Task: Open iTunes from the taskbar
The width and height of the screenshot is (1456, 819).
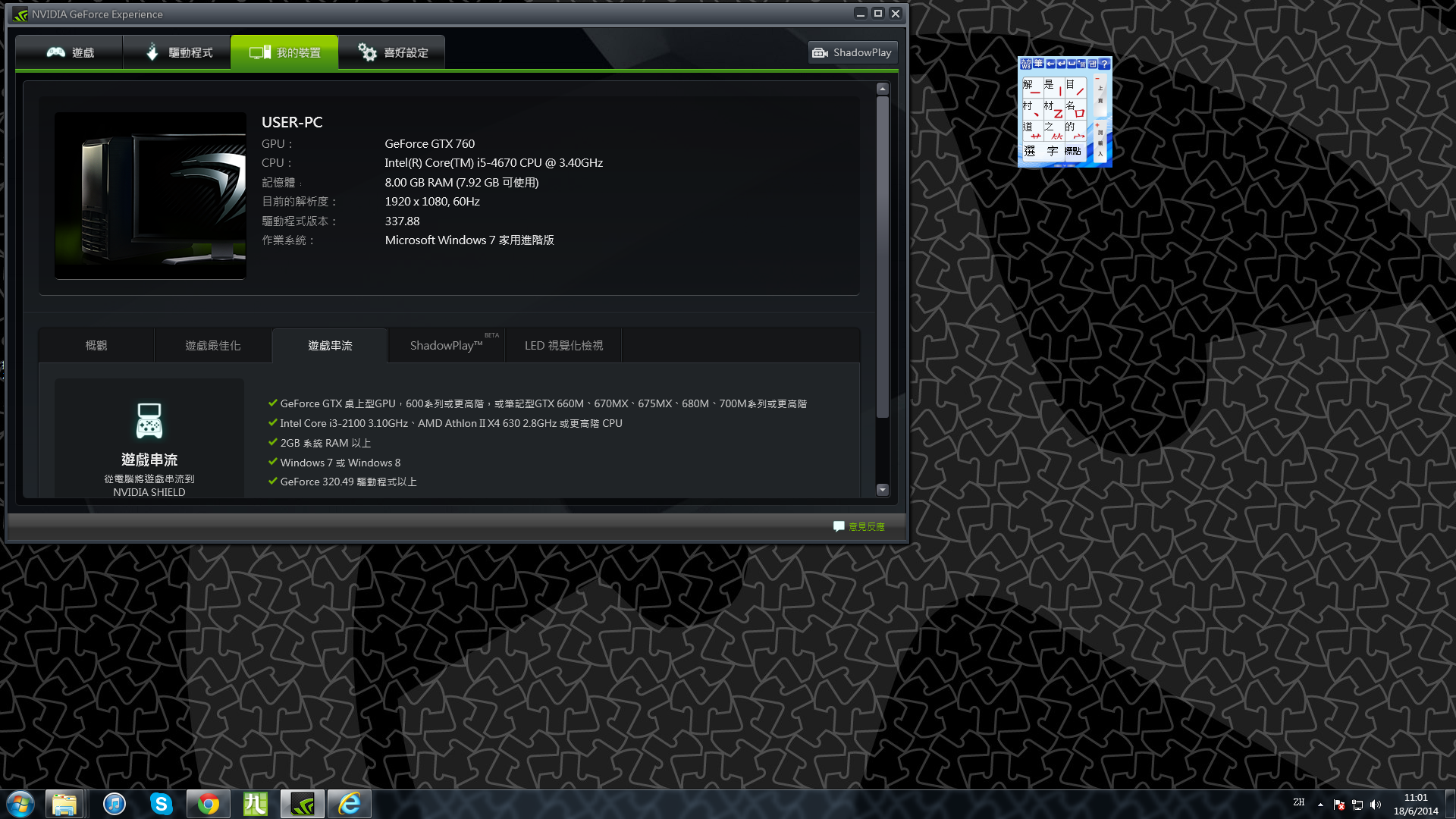Action: 115,804
